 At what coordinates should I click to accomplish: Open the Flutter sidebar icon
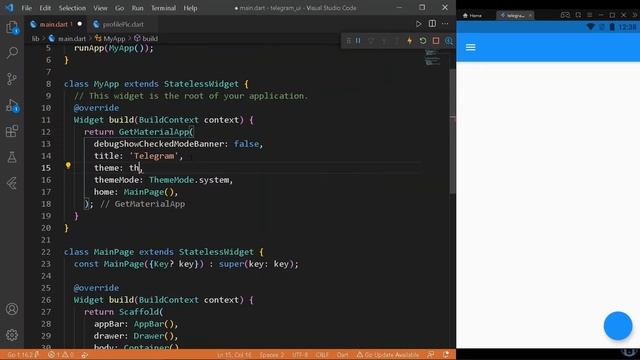click(12, 183)
